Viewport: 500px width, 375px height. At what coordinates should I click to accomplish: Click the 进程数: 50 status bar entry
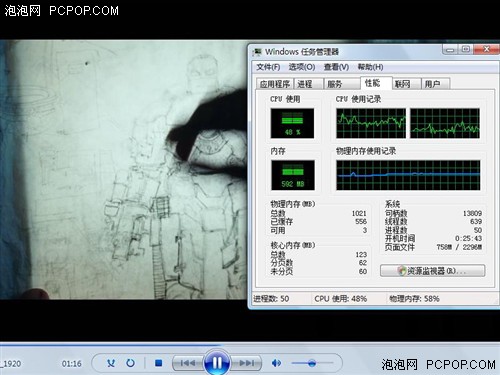[271, 299]
